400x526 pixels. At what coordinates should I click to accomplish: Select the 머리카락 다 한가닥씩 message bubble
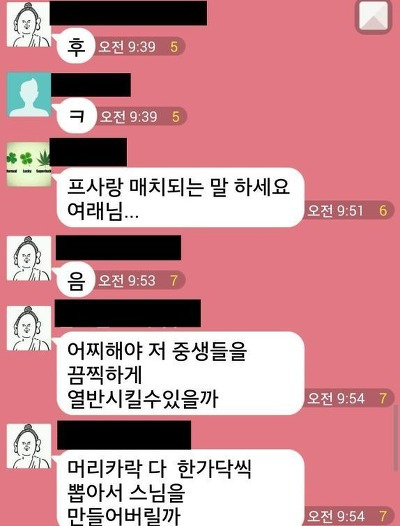[x=181, y=488]
